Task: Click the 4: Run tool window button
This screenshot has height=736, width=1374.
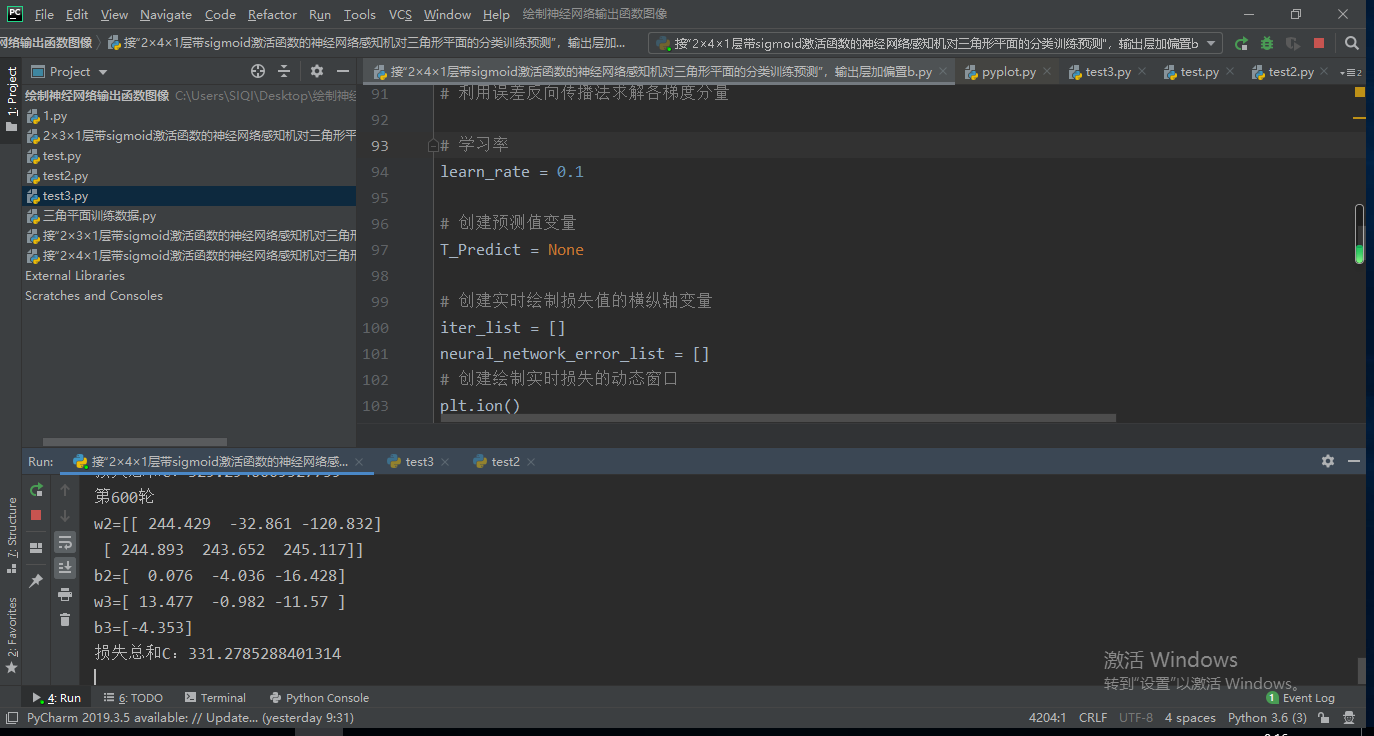Action: point(57,698)
